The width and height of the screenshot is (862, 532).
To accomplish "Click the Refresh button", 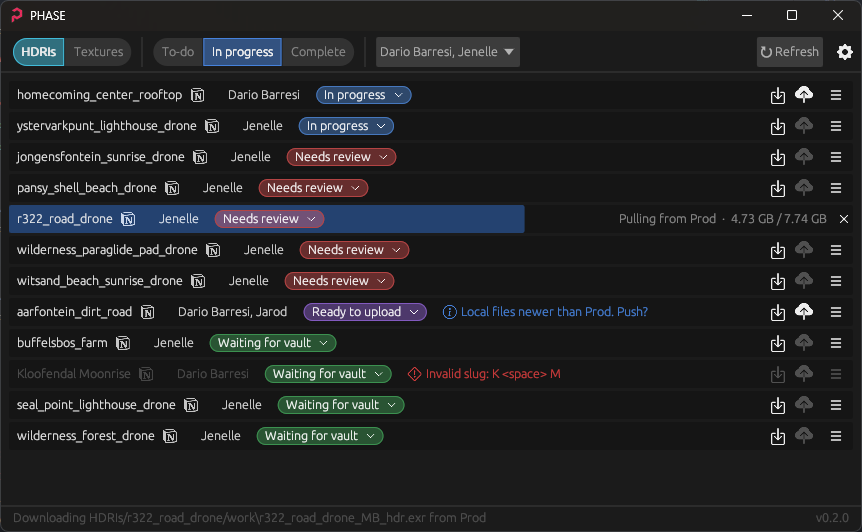I will (789, 52).
